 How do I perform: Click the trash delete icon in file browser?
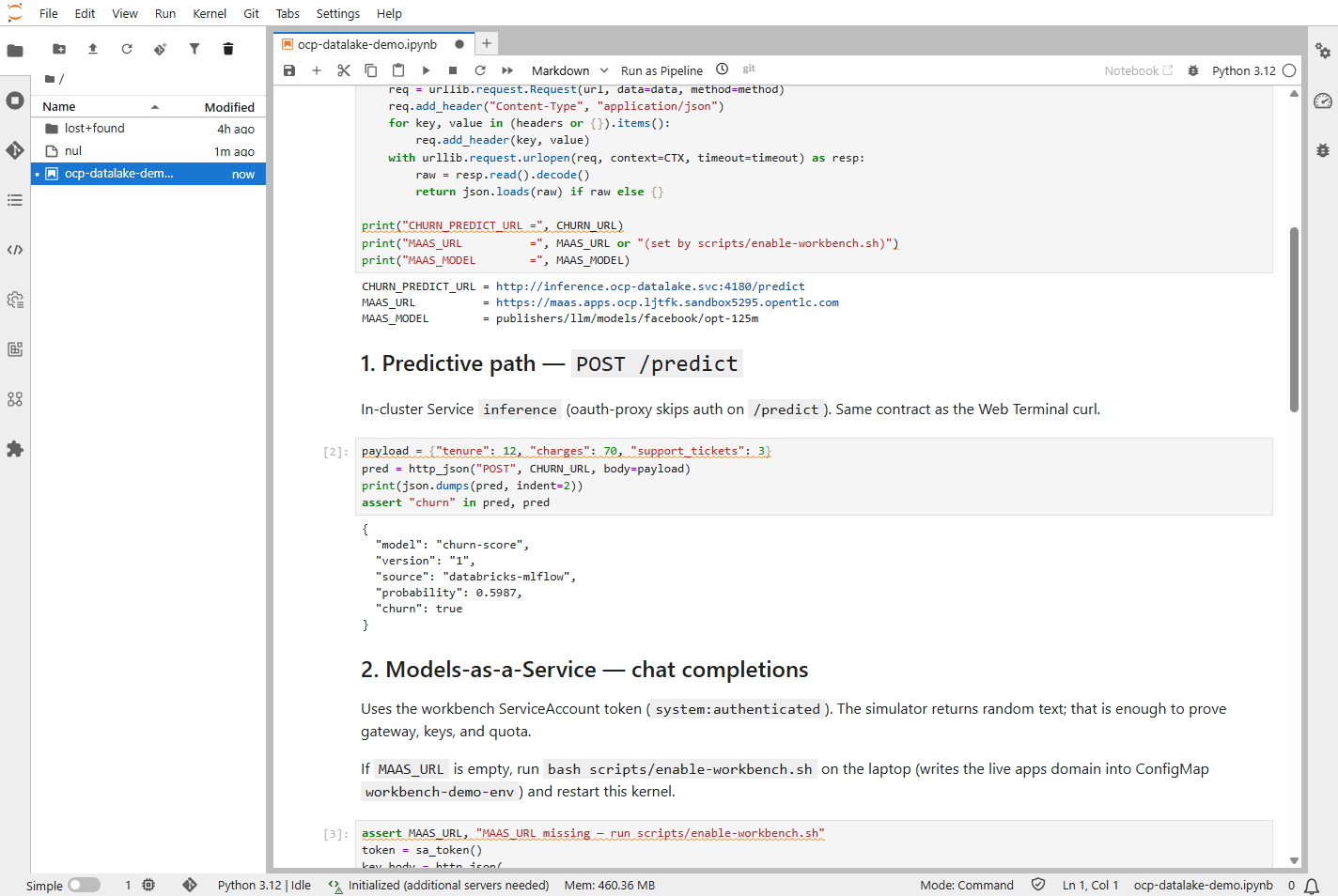pos(228,49)
